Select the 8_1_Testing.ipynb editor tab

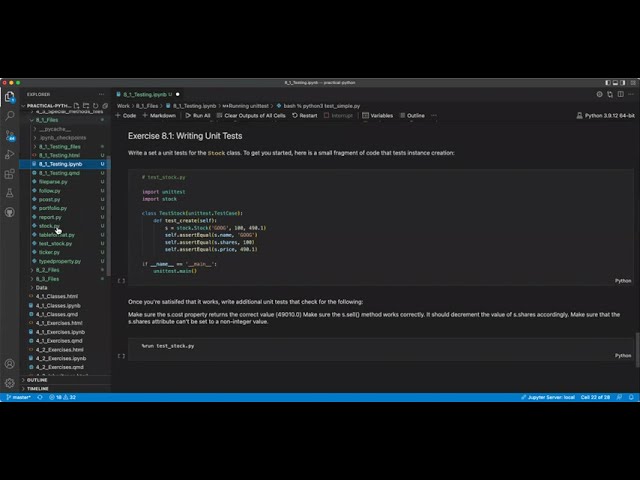(x=147, y=94)
